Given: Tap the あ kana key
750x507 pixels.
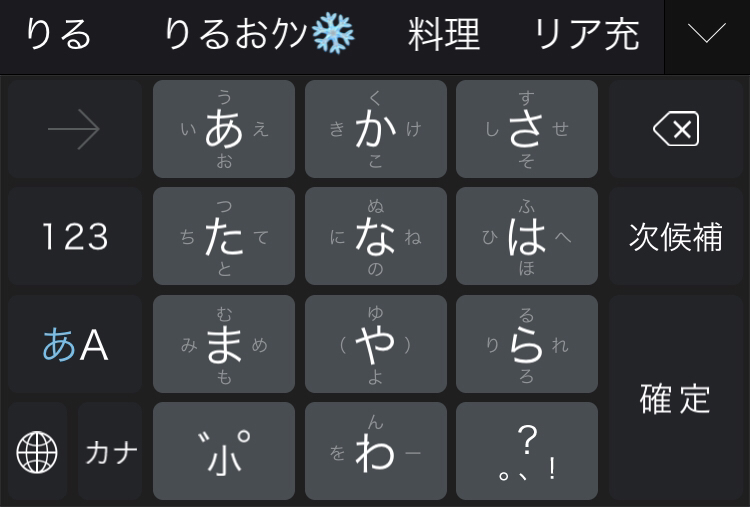Looking at the screenshot, I should (x=224, y=129).
